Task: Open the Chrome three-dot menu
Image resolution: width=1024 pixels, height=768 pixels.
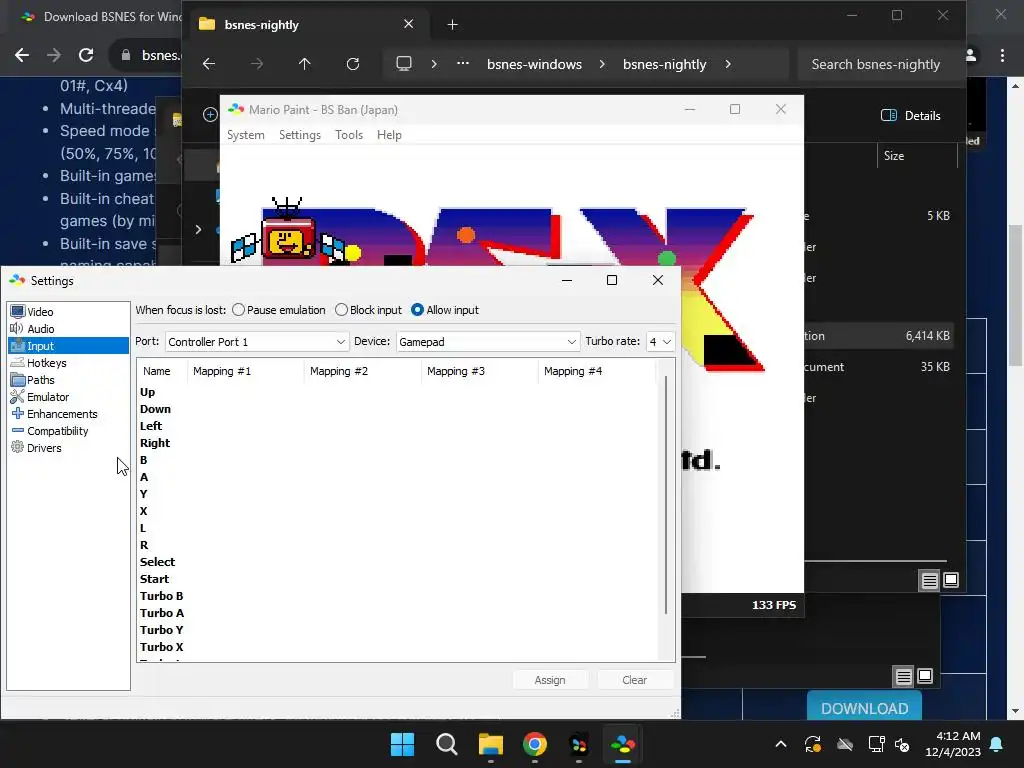Action: click(1002, 56)
